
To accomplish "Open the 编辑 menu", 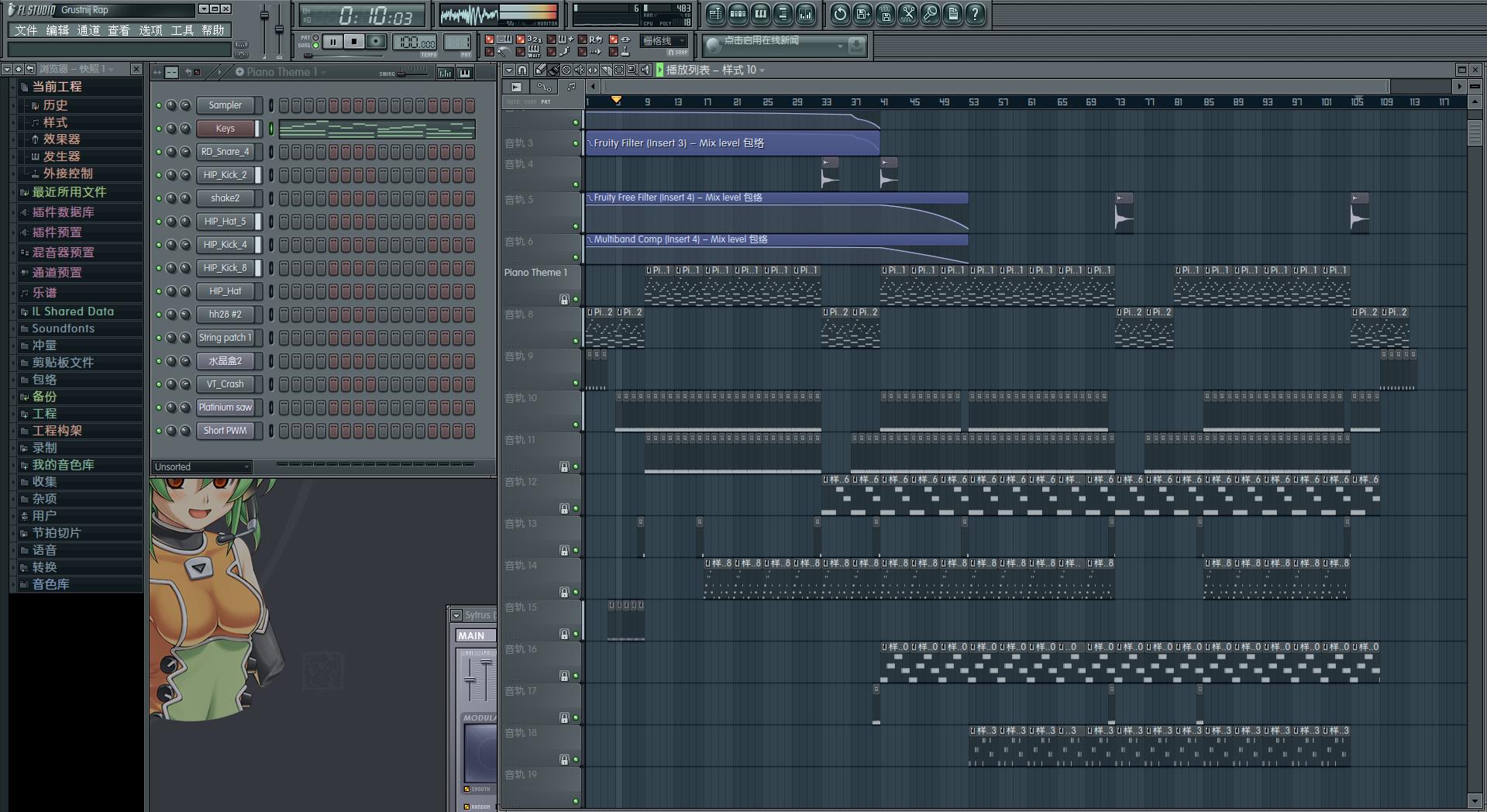I will coord(57,30).
